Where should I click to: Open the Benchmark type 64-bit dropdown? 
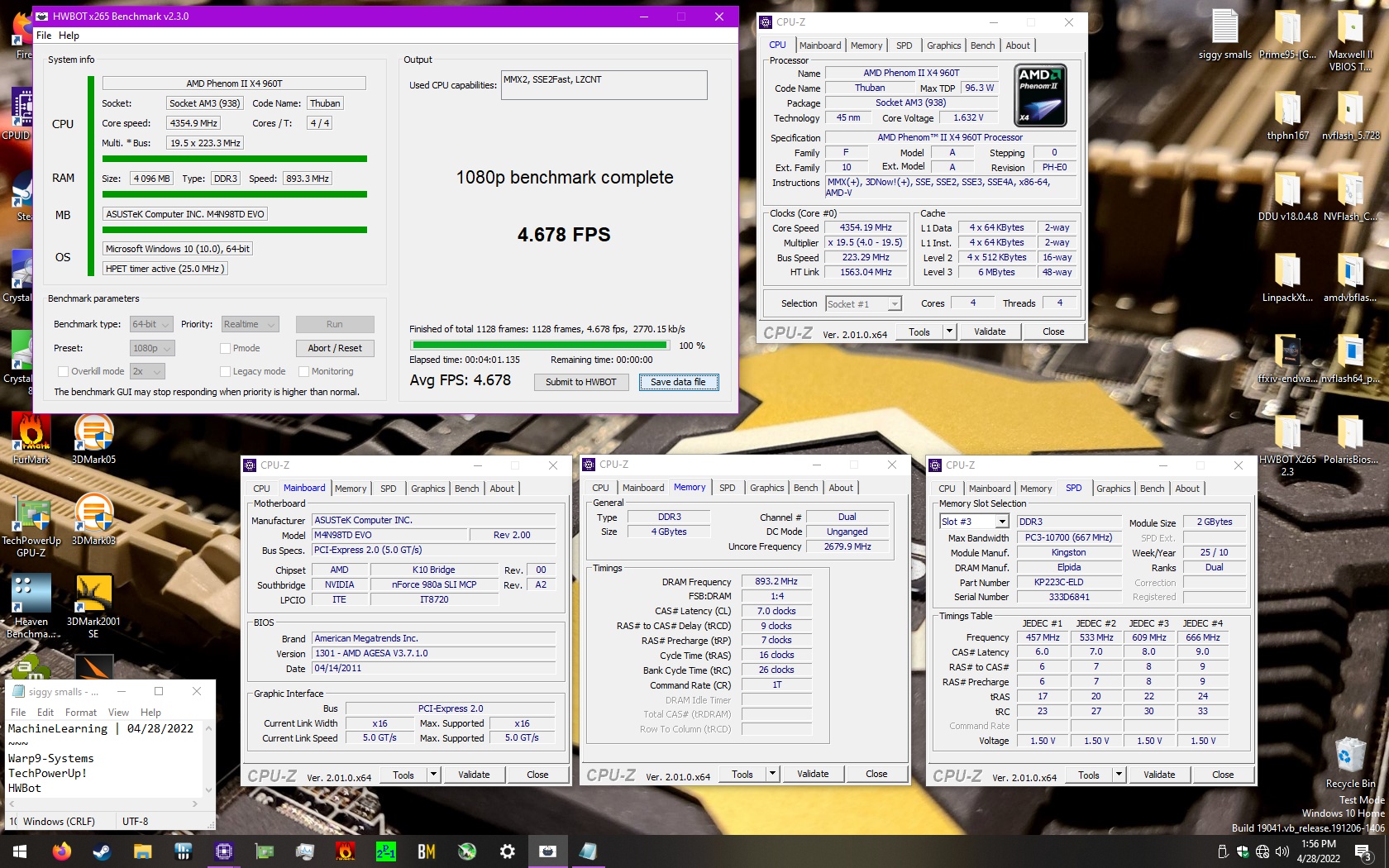(x=151, y=324)
